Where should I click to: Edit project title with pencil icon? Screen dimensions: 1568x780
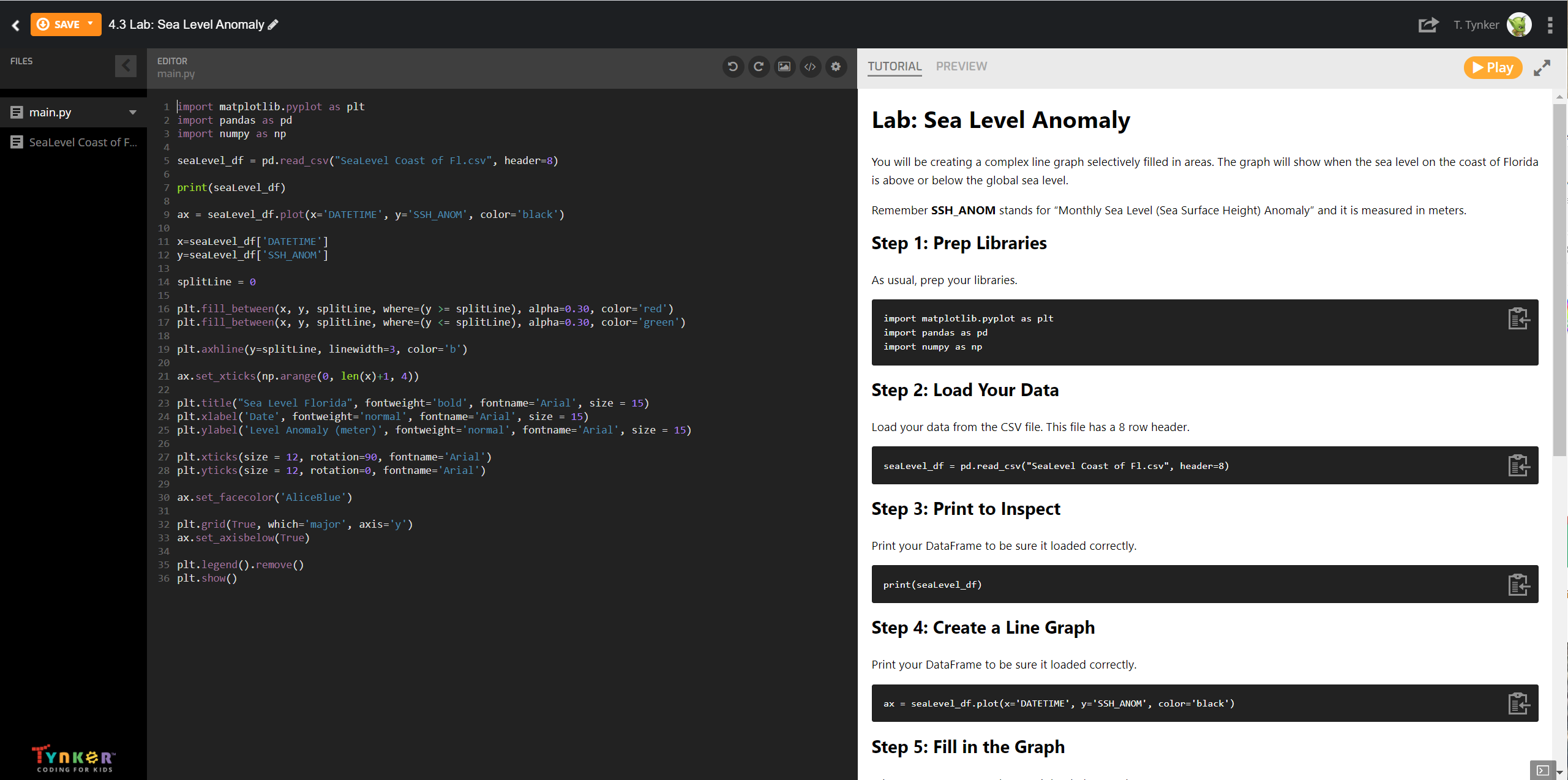[x=274, y=24]
